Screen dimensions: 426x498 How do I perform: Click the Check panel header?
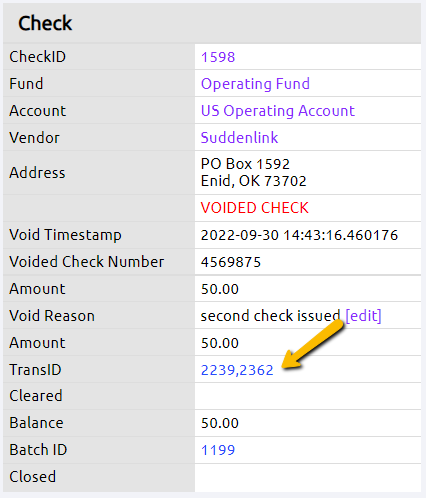pos(212,23)
